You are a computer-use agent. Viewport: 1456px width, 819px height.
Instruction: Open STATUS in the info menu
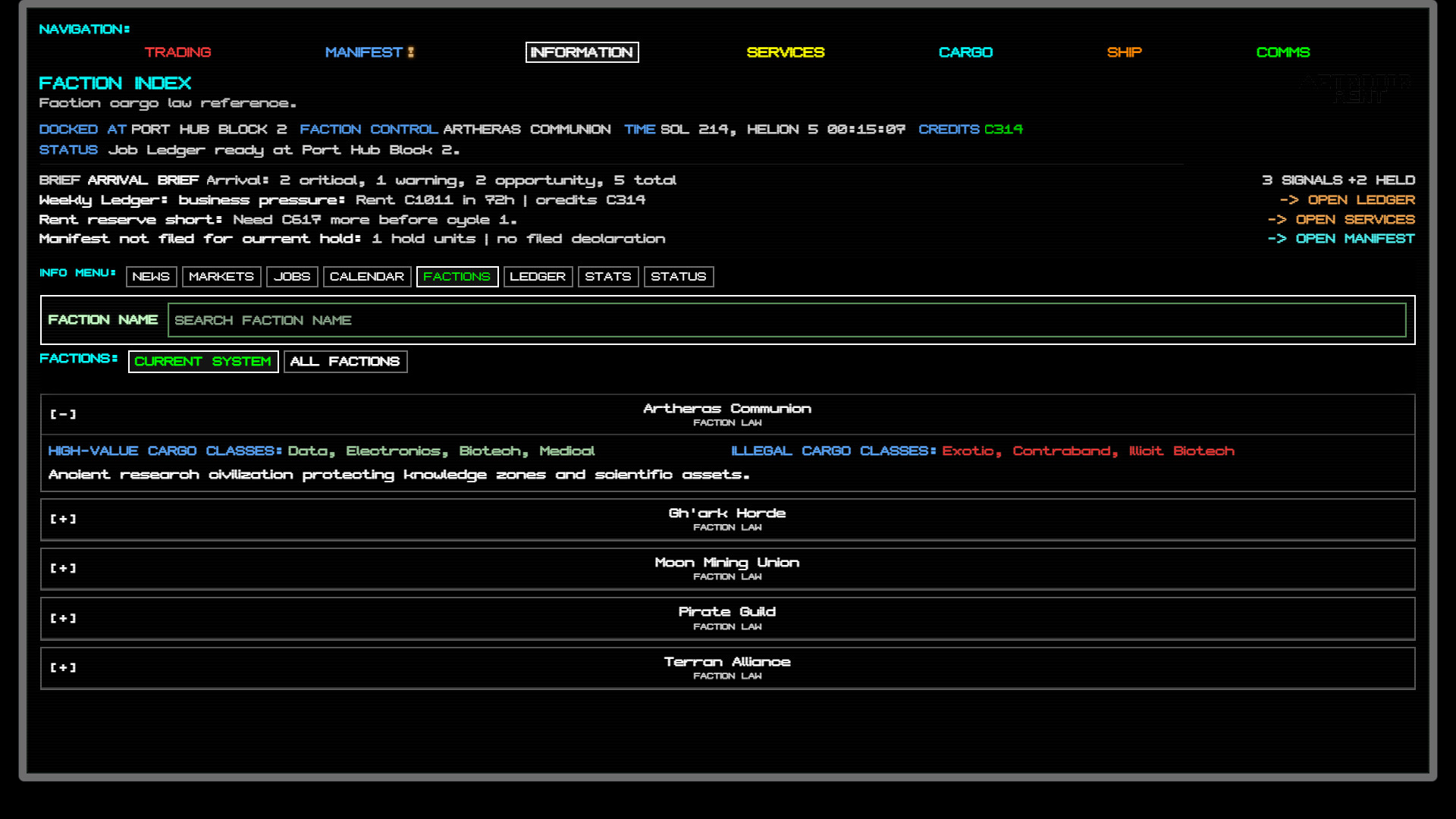(x=679, y=277)
